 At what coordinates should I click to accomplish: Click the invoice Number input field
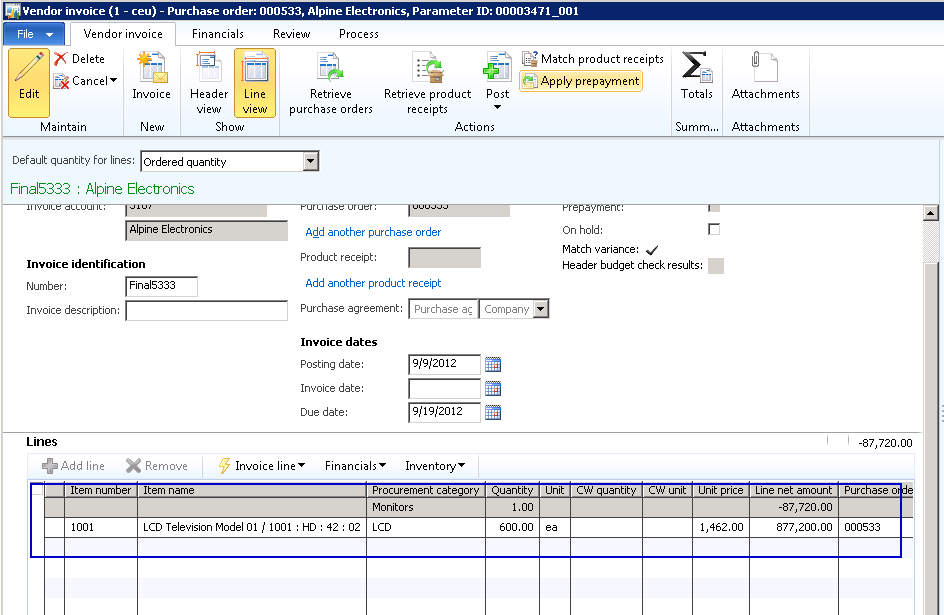click(161, 287)
